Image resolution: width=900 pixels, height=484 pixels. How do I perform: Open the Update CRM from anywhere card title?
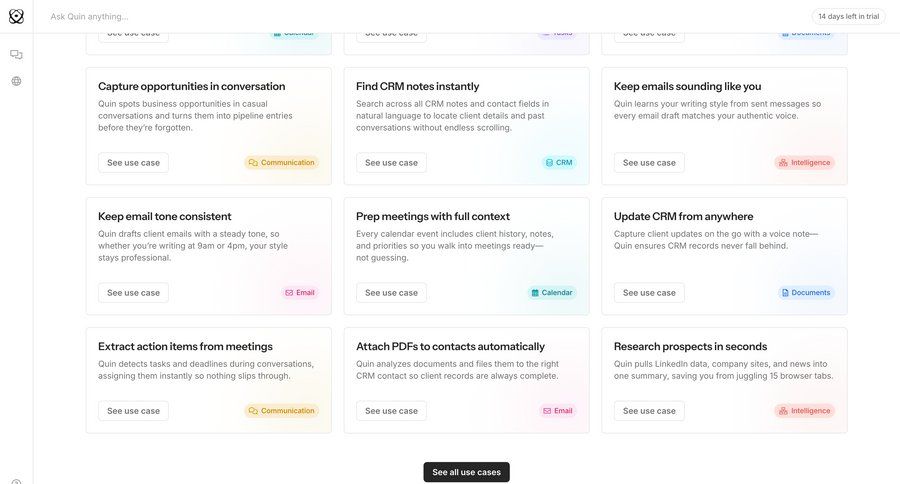[x=683, y=216]
